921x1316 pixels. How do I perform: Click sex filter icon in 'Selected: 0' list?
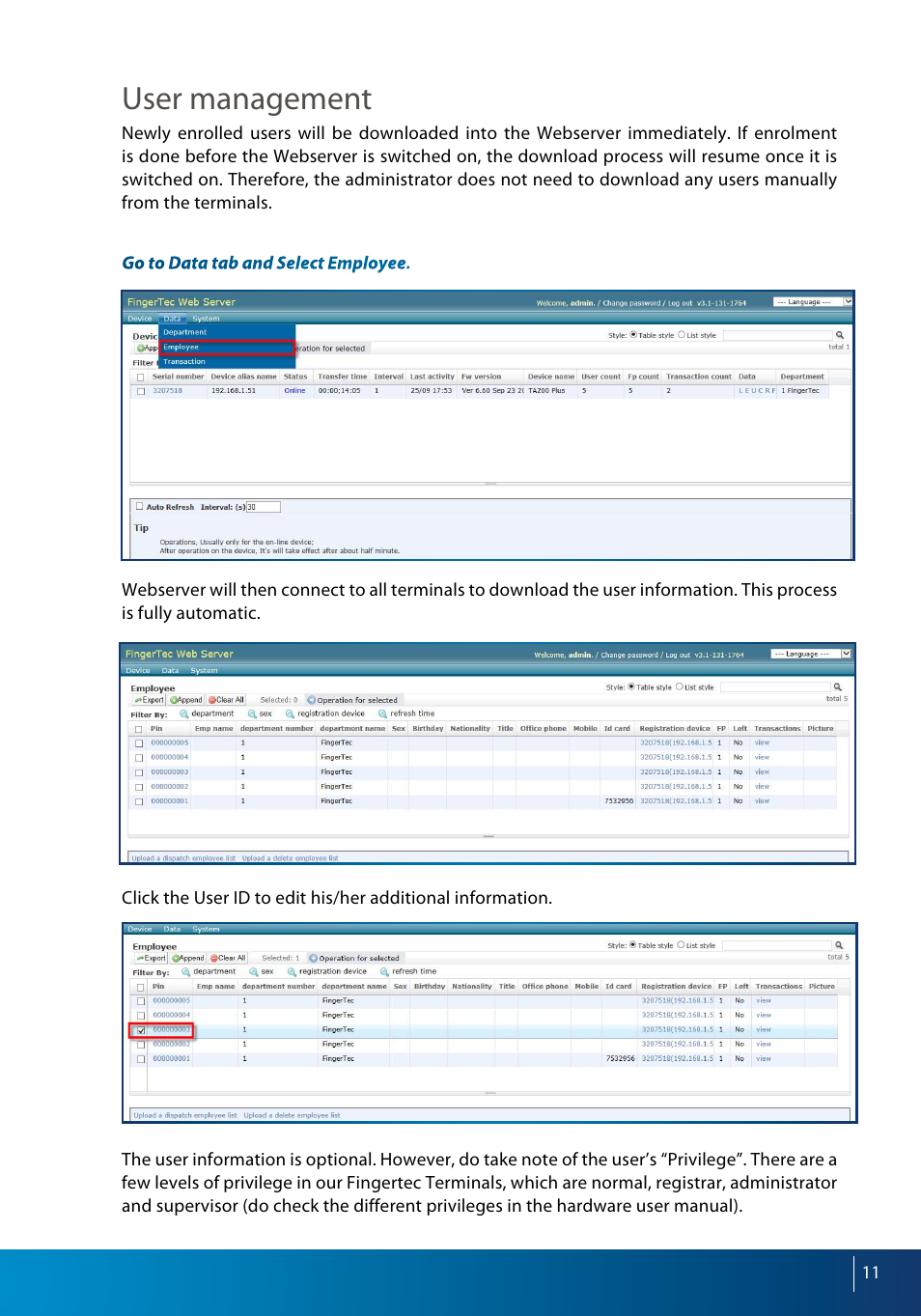pos(252,714)
